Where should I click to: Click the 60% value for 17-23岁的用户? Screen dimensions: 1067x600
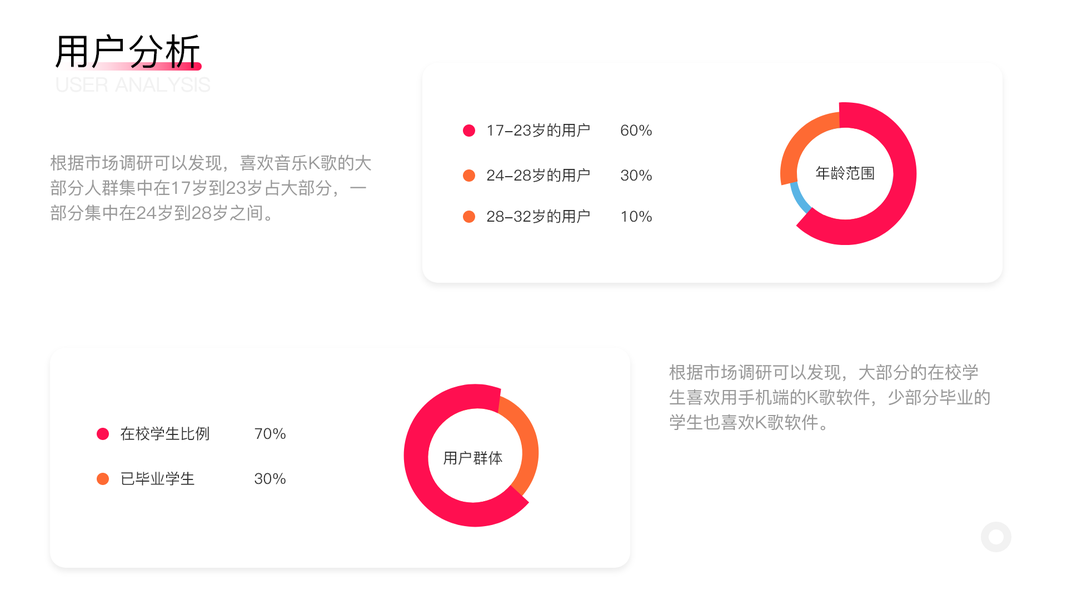coord(636,131)
